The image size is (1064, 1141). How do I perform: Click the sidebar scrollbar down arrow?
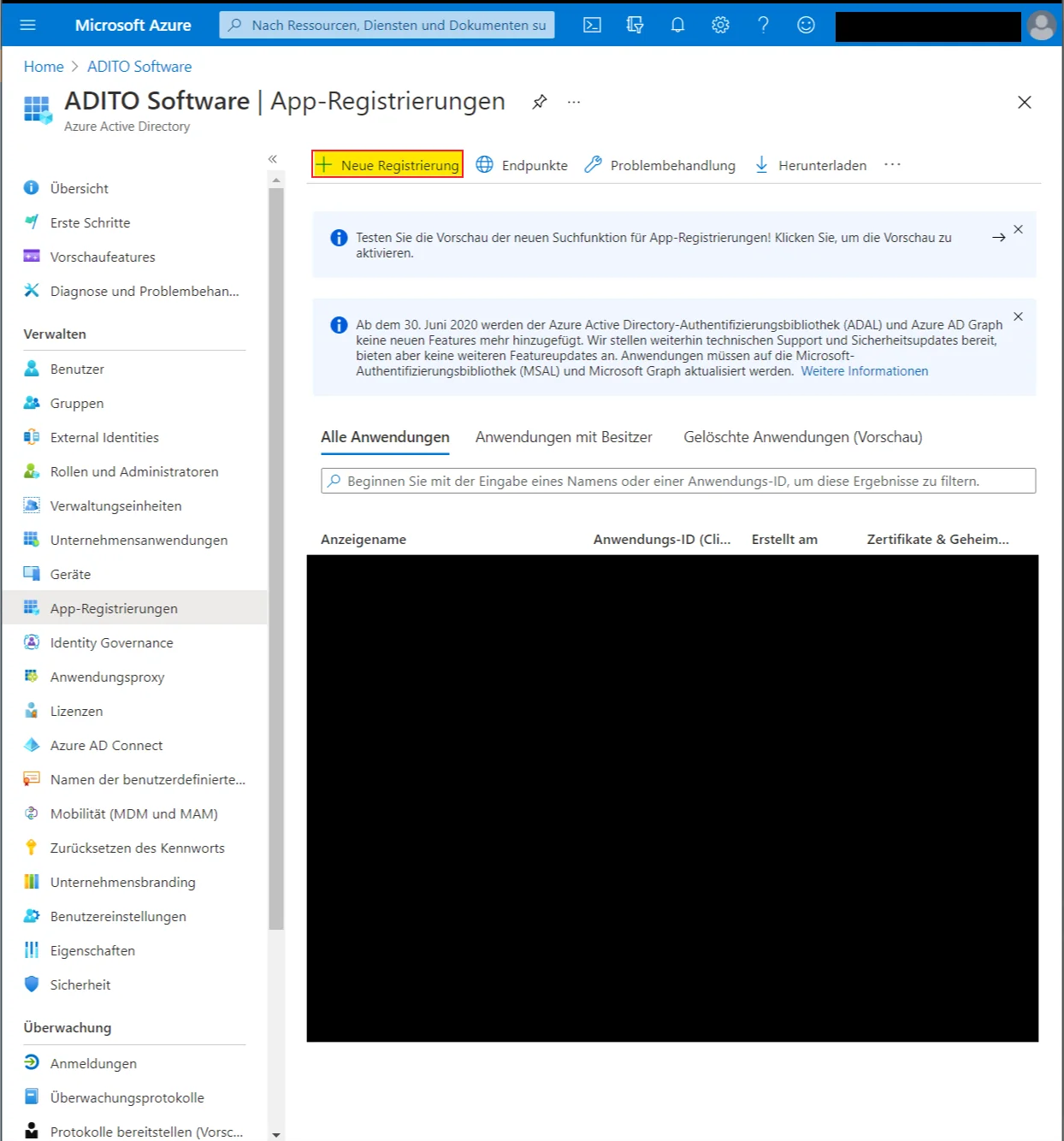point(276,1134)
